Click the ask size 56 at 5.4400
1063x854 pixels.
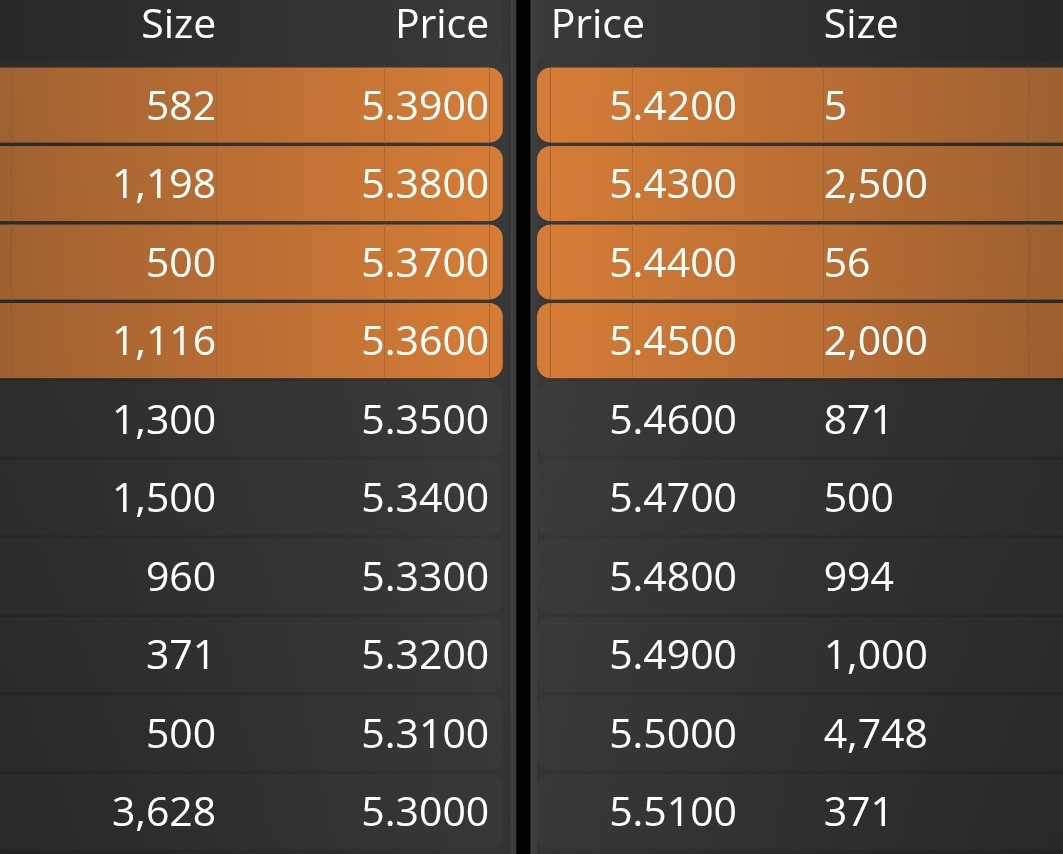pos(847,262)
